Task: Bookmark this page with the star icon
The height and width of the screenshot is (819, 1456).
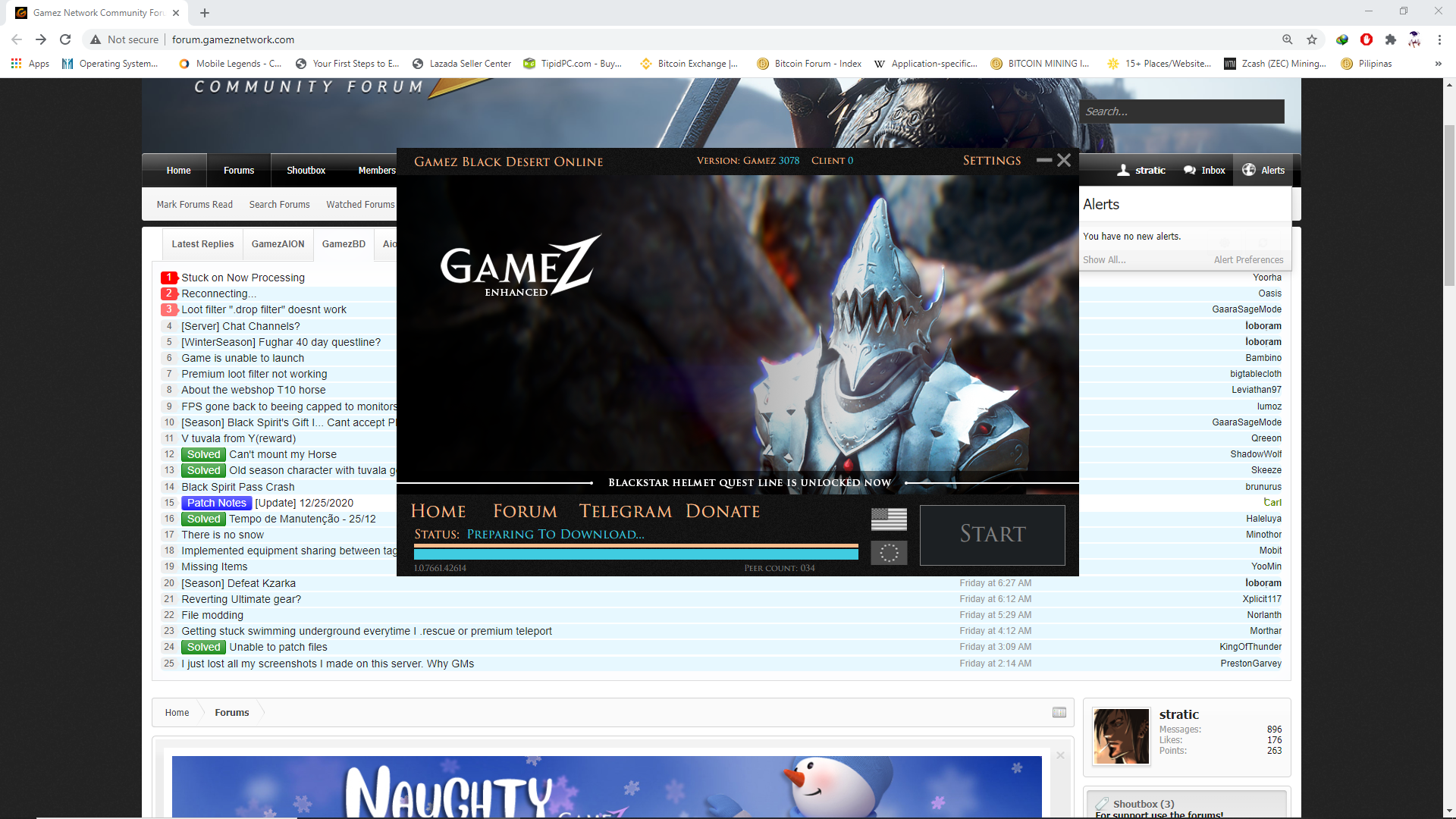Action: [1312, 39]
